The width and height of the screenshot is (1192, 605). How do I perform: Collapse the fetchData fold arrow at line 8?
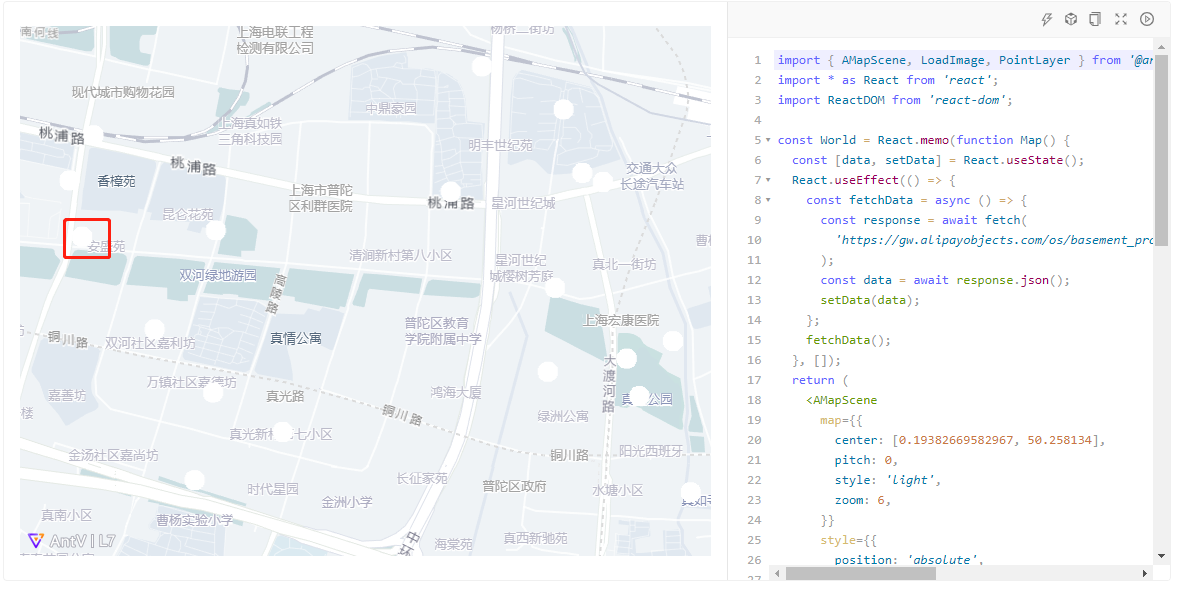[768, 201]
